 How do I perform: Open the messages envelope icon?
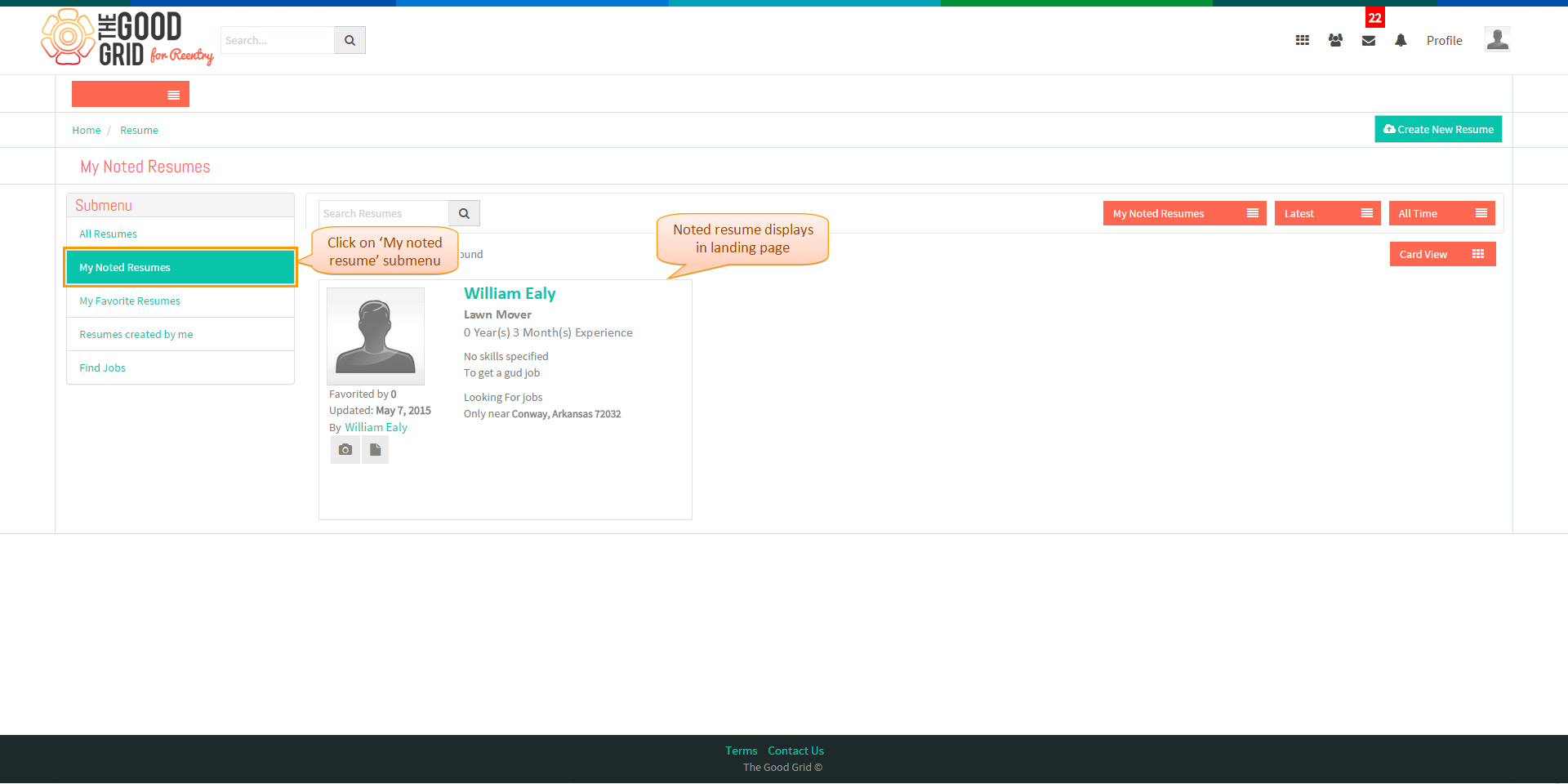click(x=1369, y=40)
